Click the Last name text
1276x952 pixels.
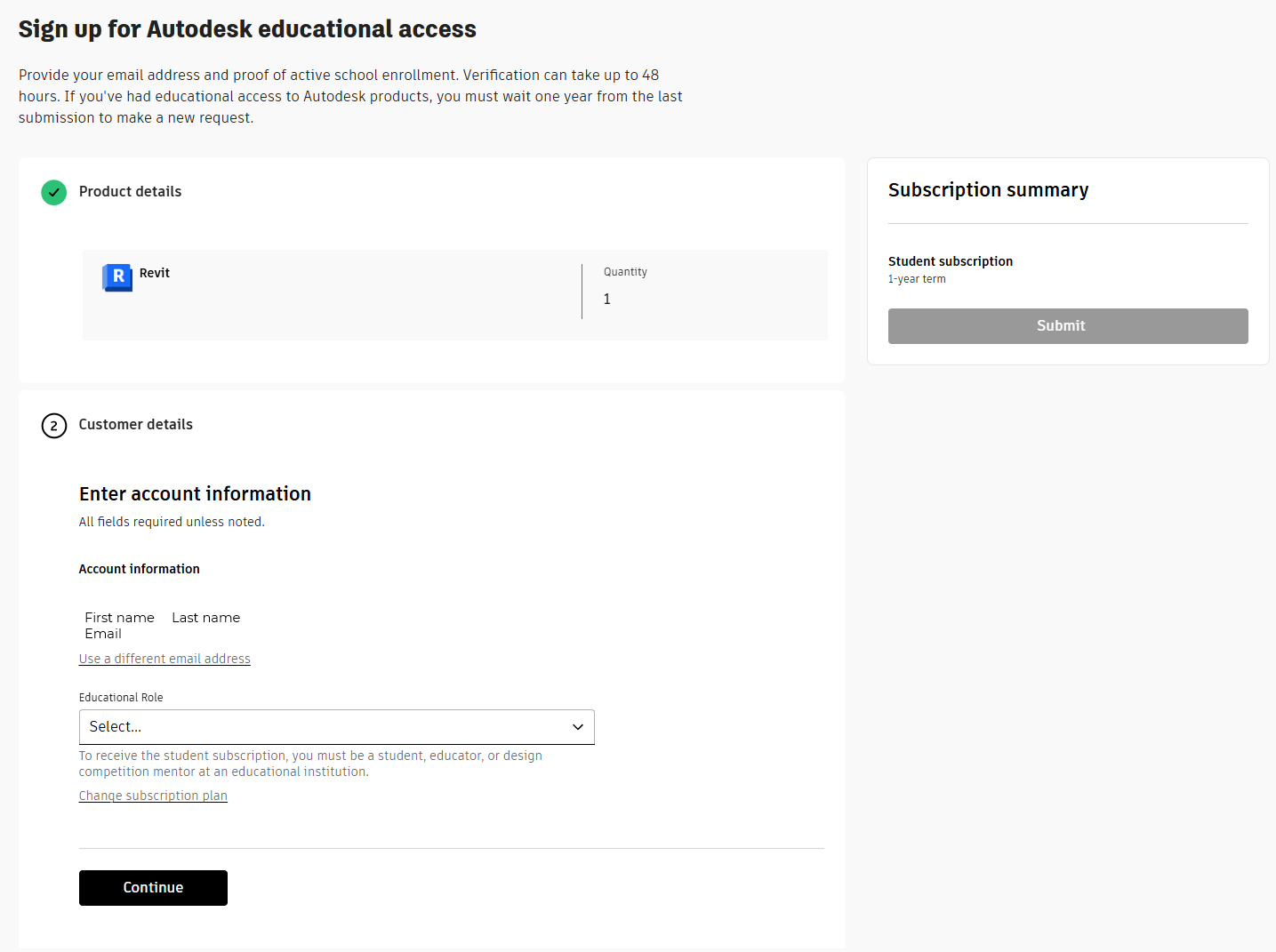tap(206, 618)
